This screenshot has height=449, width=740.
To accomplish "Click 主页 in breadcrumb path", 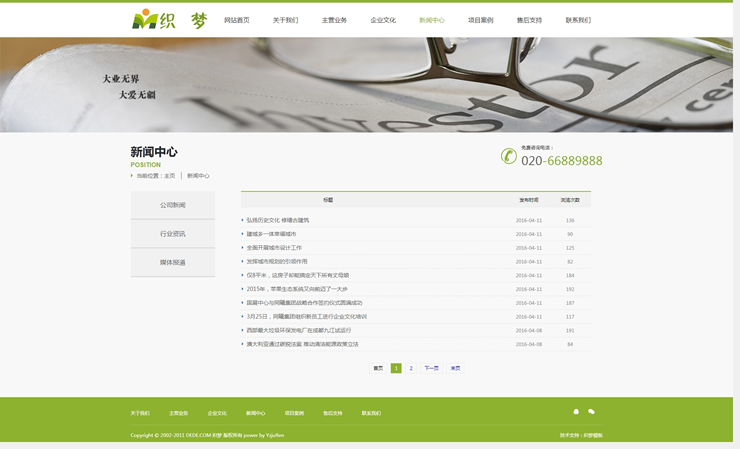I will click(x=170, y=176).
